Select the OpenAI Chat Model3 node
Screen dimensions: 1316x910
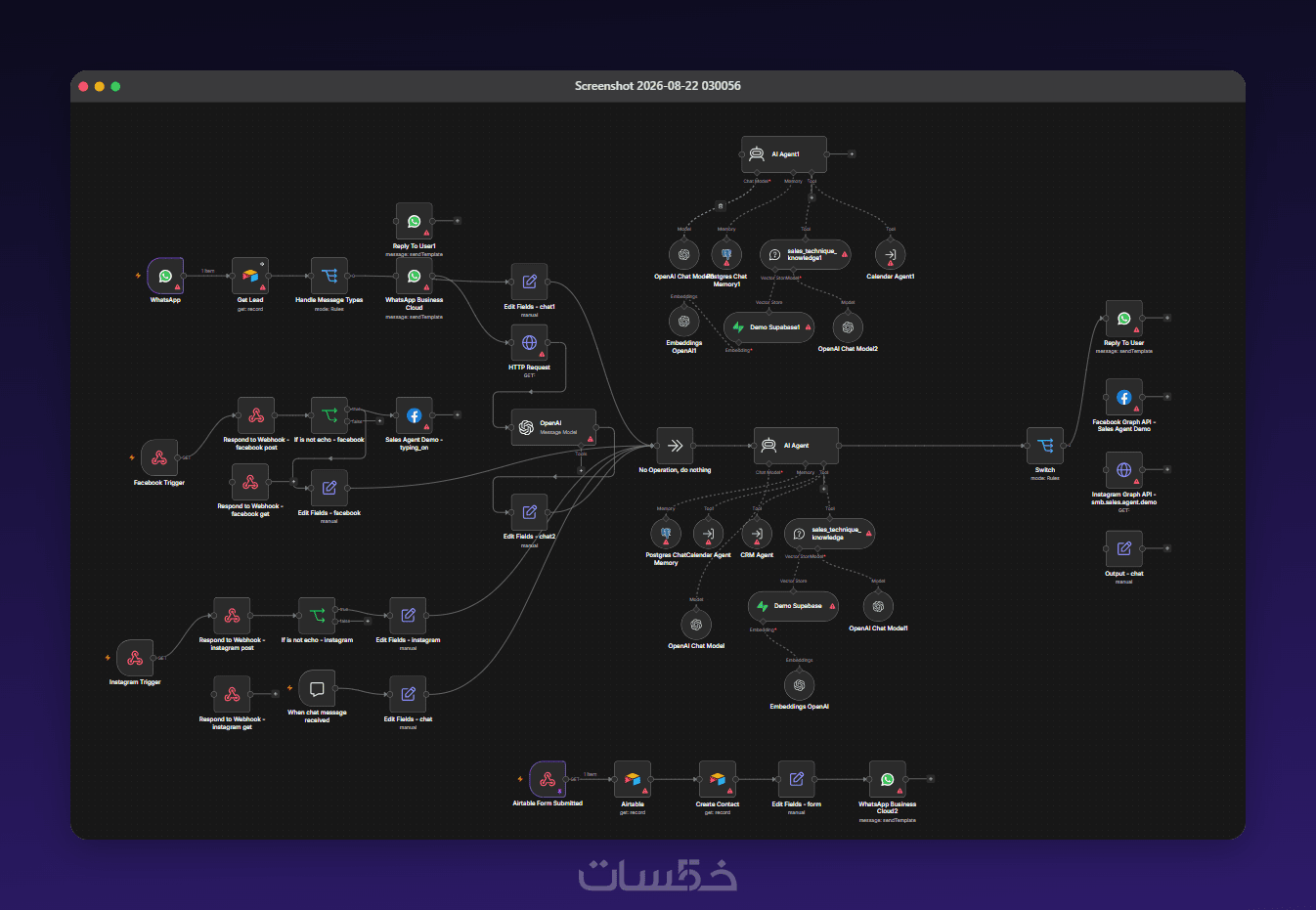click(684, 254)
